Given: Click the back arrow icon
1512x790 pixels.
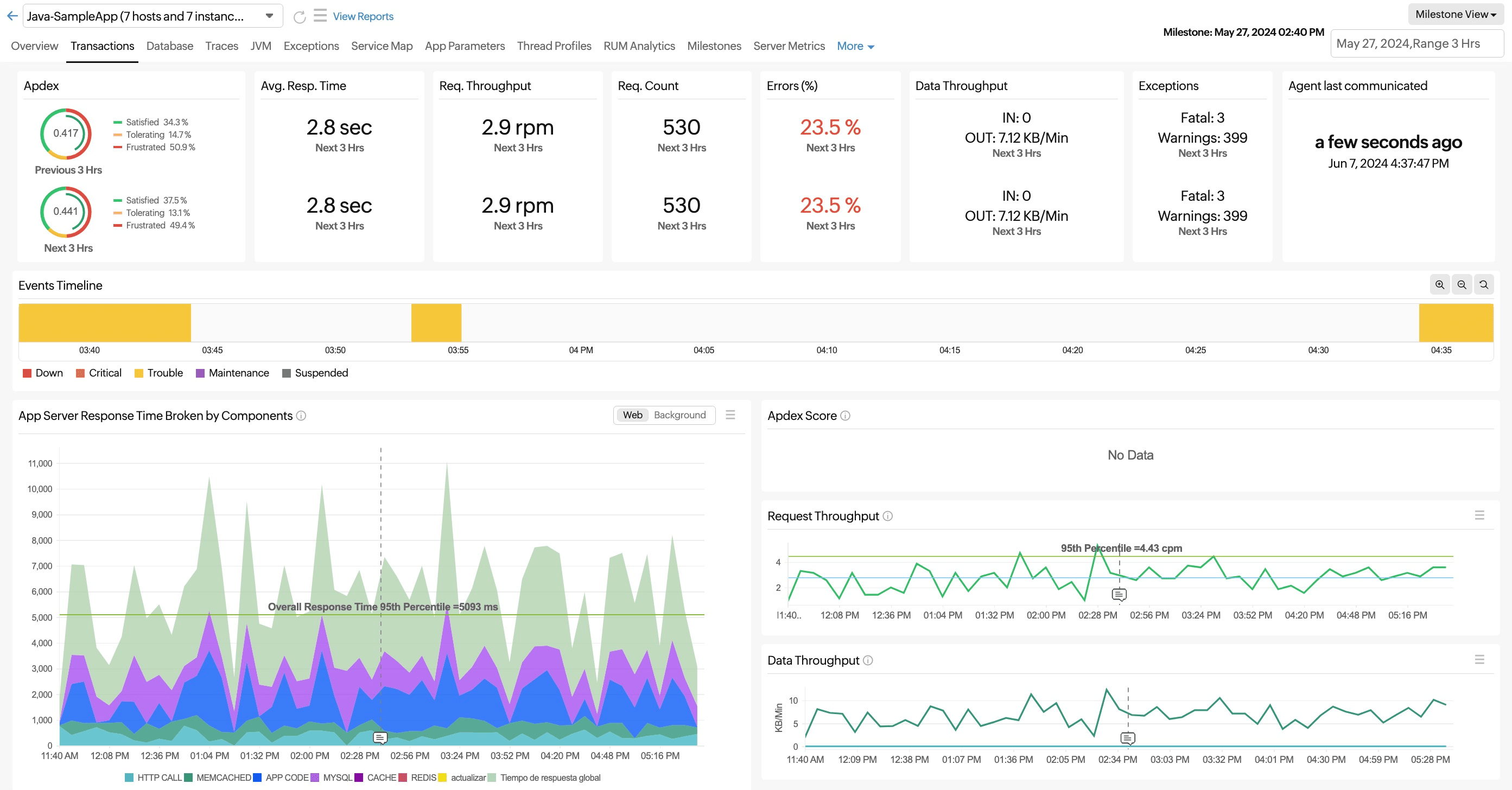Looking at the screenshot, I should [12, 16].
